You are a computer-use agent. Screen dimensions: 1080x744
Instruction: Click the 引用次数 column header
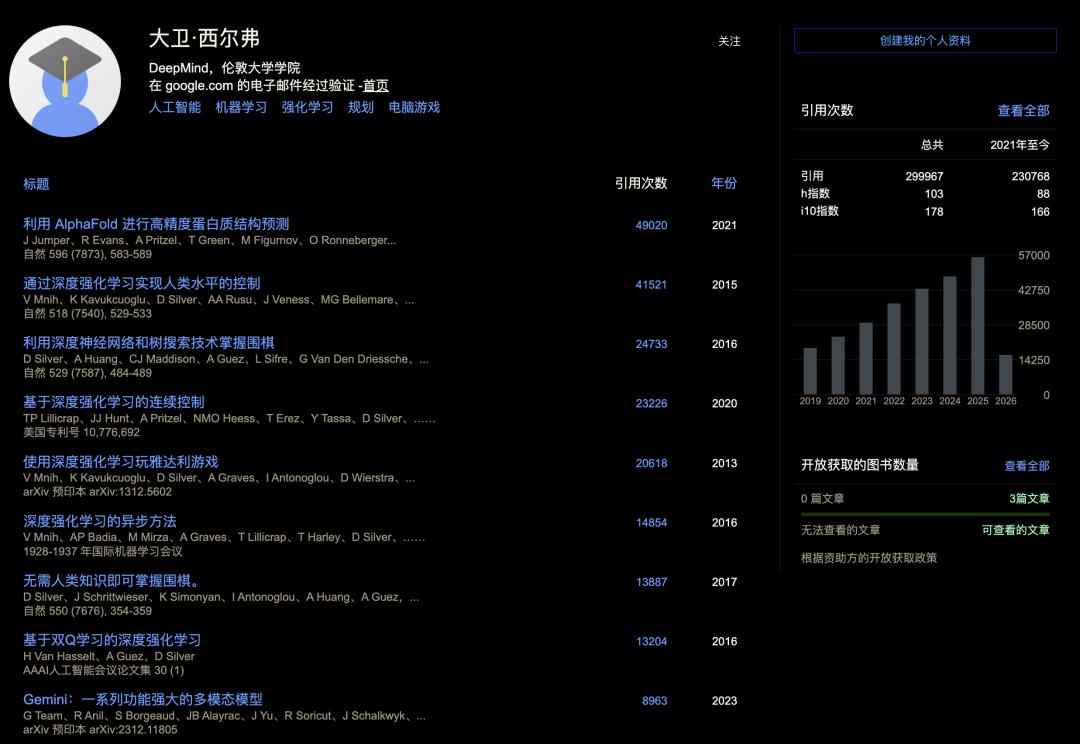[x=641, y=183]
